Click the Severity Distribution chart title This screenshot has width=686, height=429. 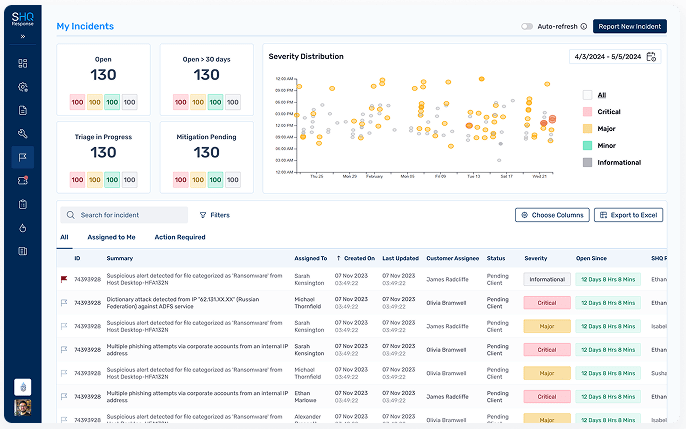point(306,56)
